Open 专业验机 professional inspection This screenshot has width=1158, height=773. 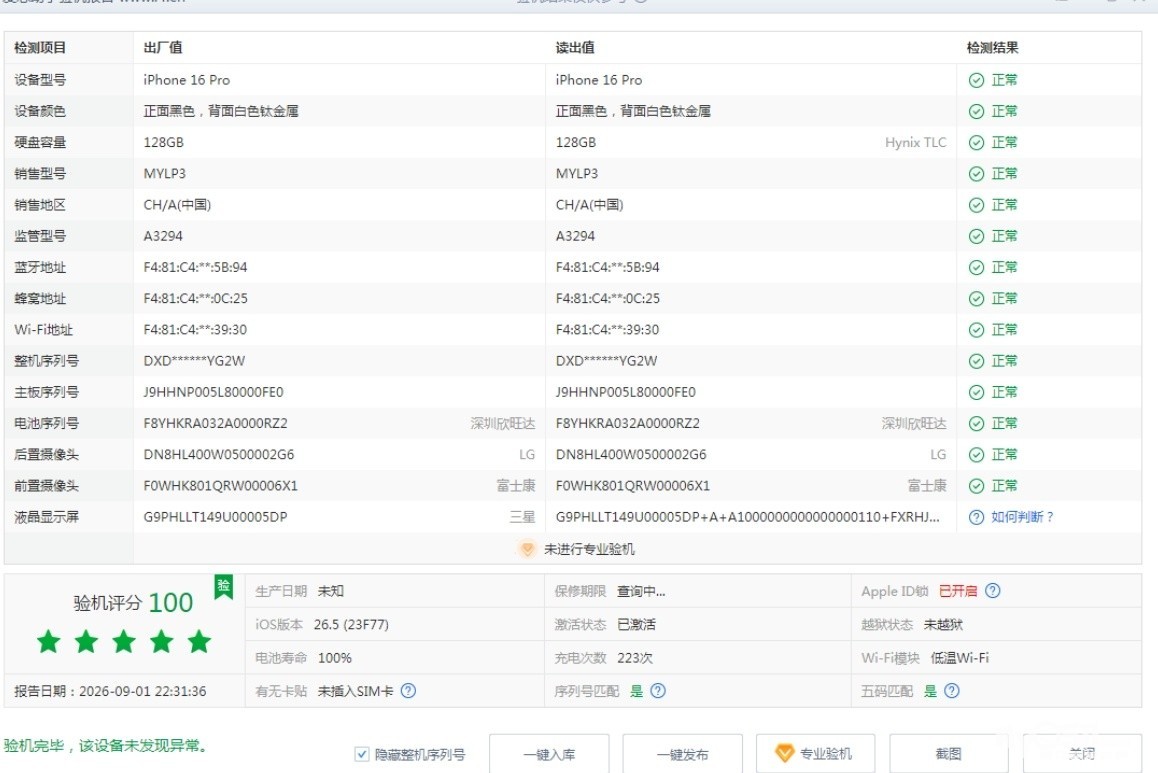pos(815,754)
